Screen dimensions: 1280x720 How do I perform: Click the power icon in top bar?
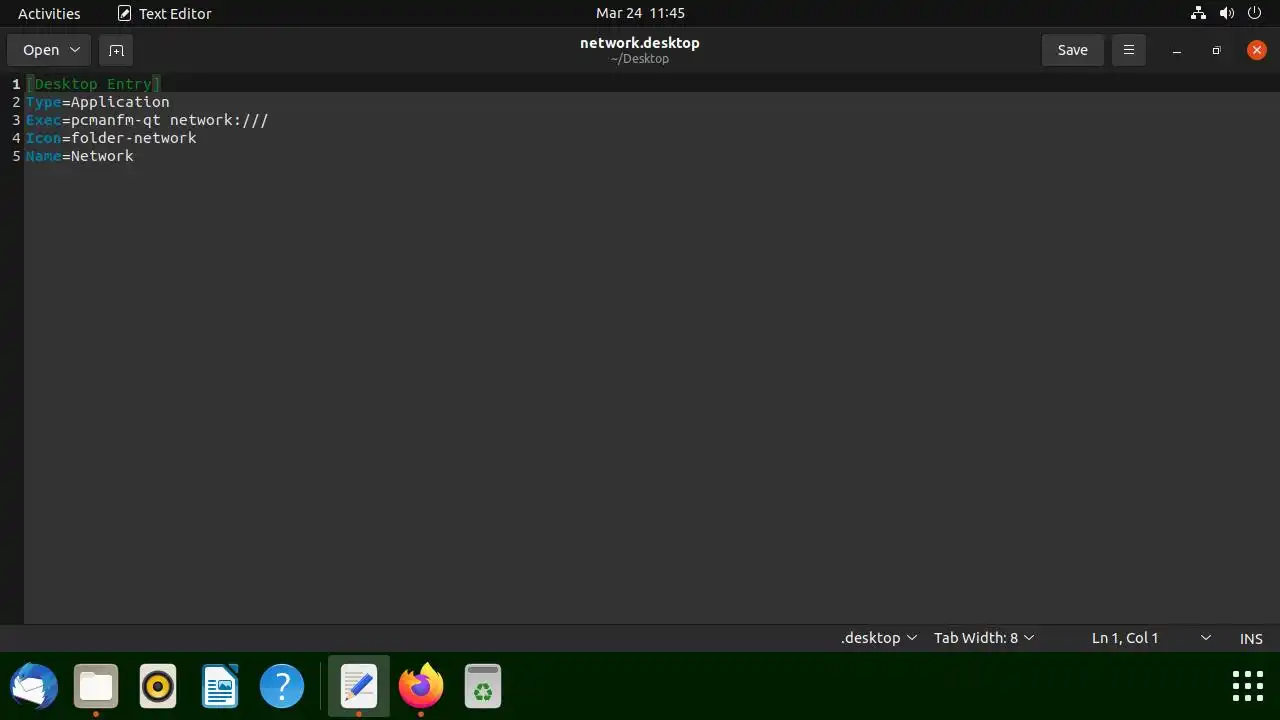(x=1255, y=13)
